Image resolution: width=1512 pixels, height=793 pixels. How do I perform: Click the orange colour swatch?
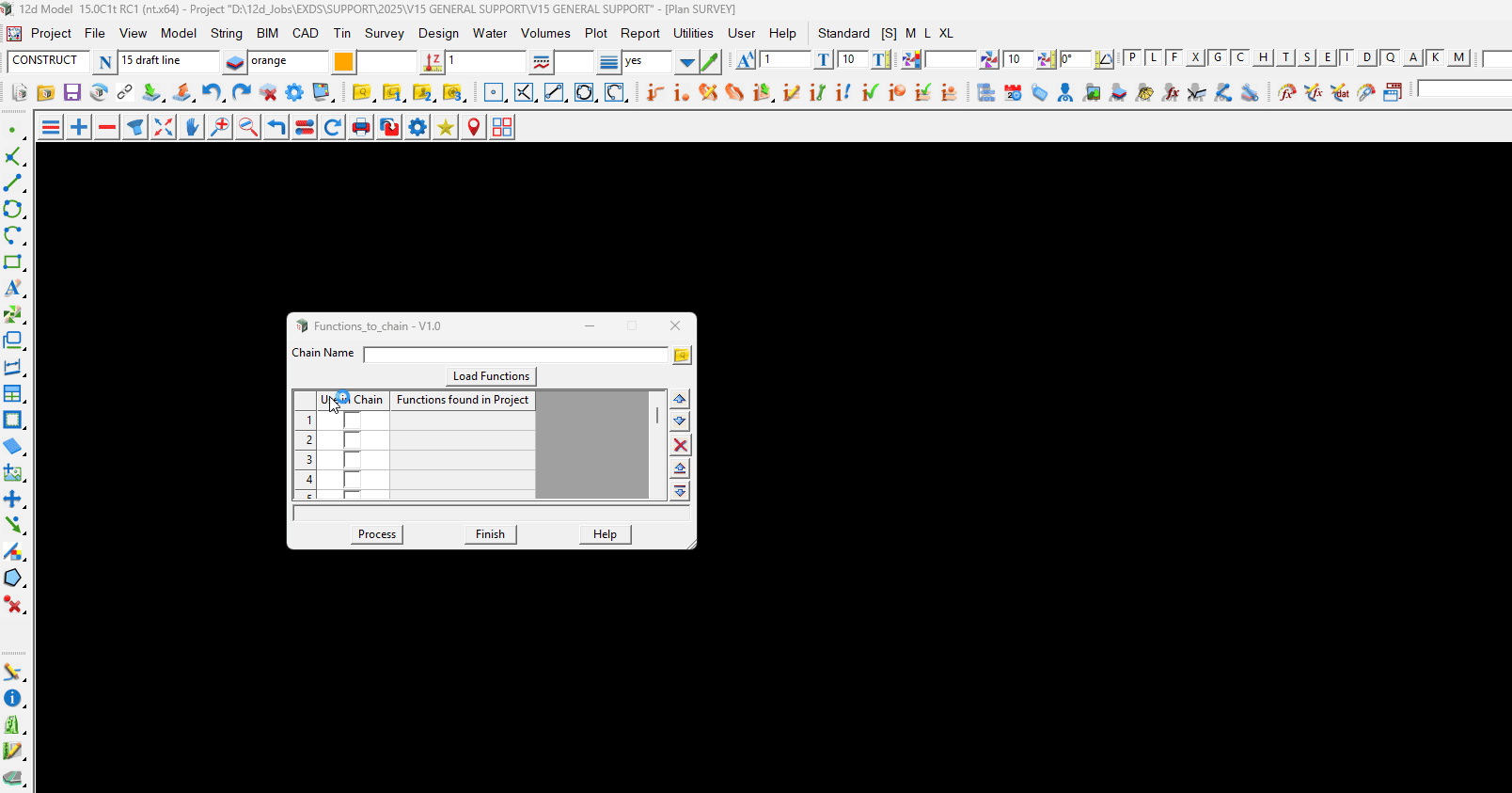pyautogui.click(x=344, y=61)
